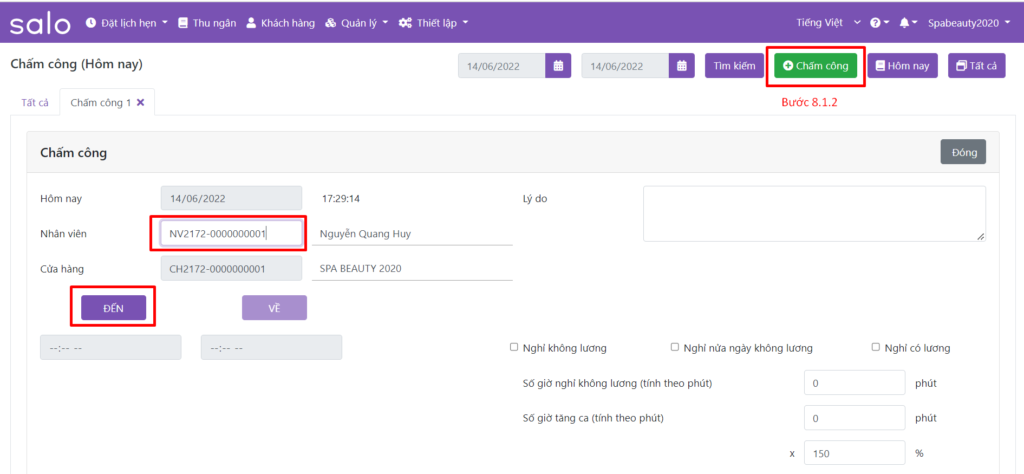
Task: Click the Tất cả button in toolbar
Action: [976, 66]
